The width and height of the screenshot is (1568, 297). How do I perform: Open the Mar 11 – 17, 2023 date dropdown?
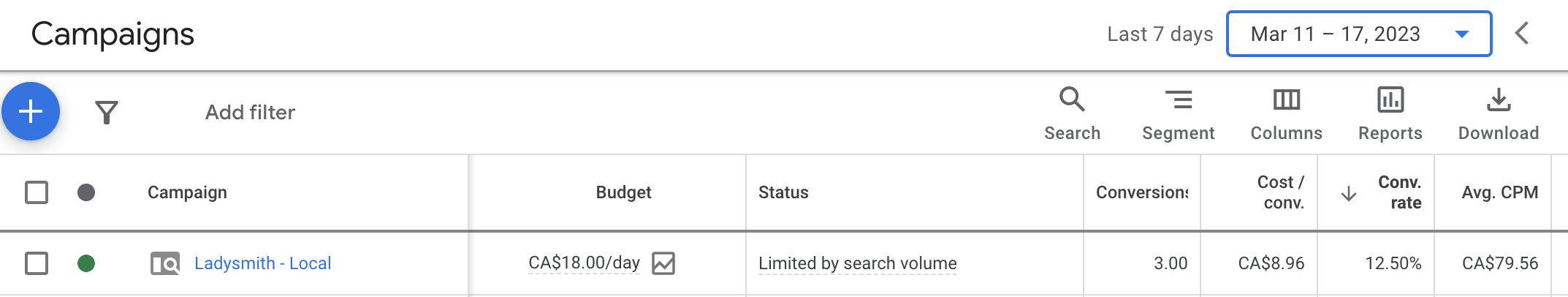pos(1359,34)
